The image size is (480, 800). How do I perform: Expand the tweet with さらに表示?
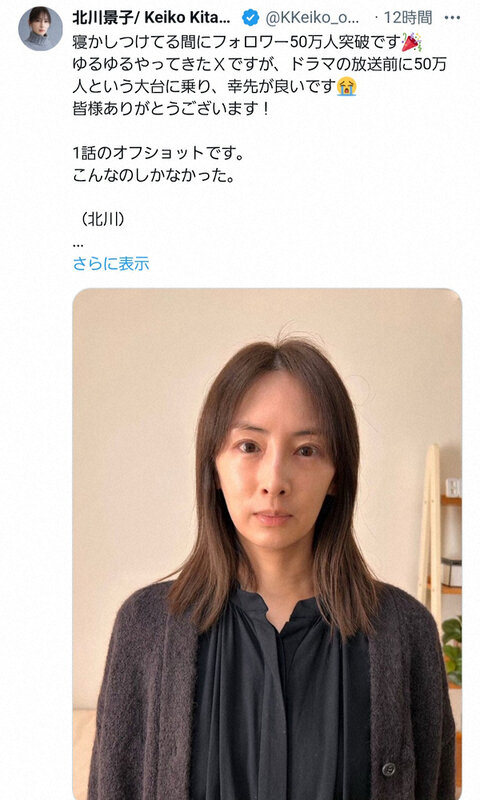pos(111,264)
